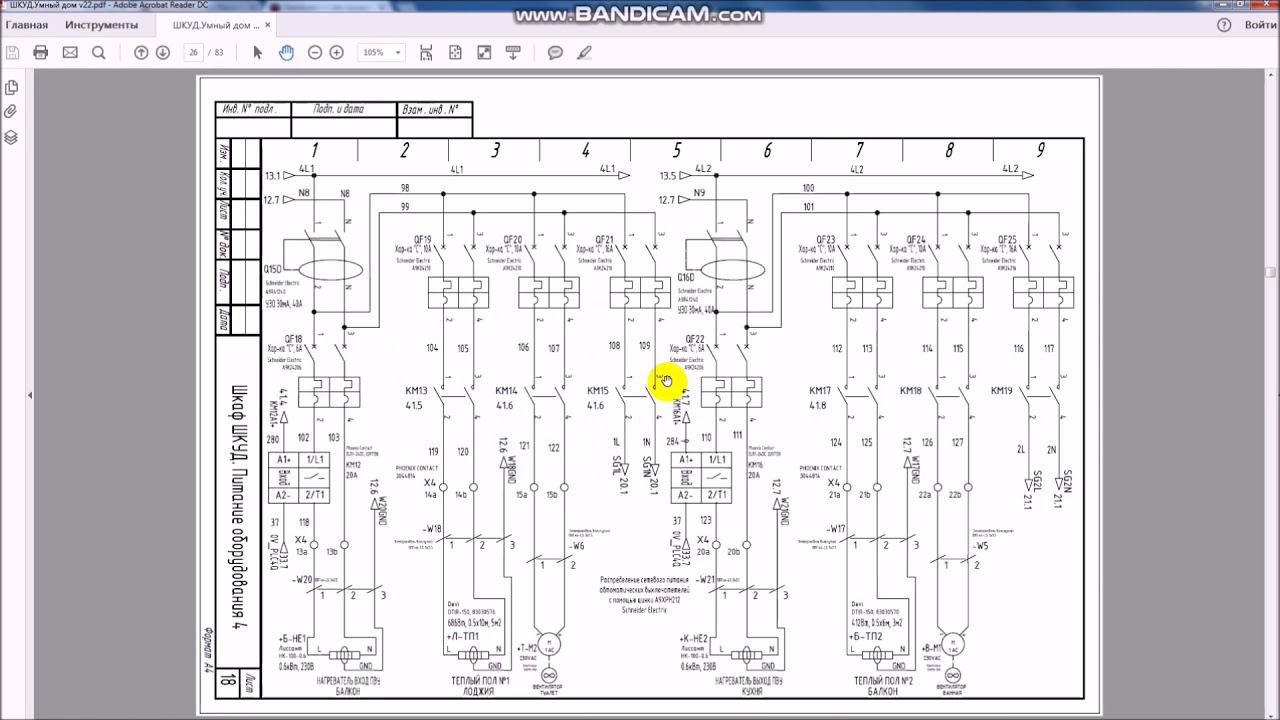Click column header number 9
The width and height of the screenshot is (1280, 720).
(x=1040, y=150)
